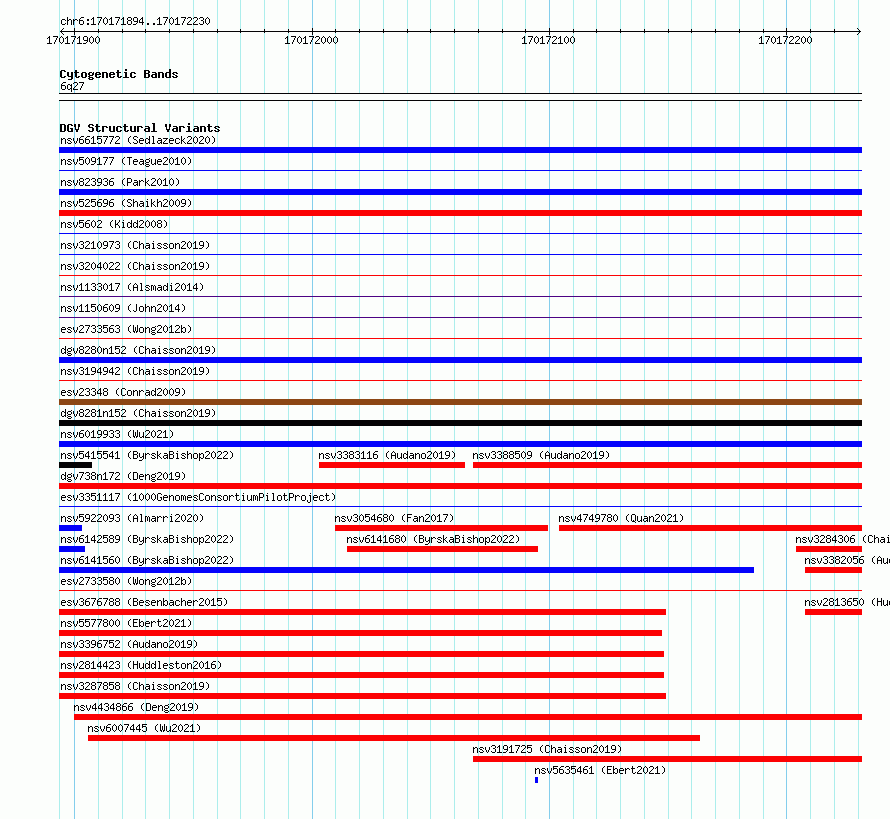Image resolution: width=890 pixels, height=819 pixels.
Task: Click dgv738n172 (Deng2019) label
Action: (123, 476)
